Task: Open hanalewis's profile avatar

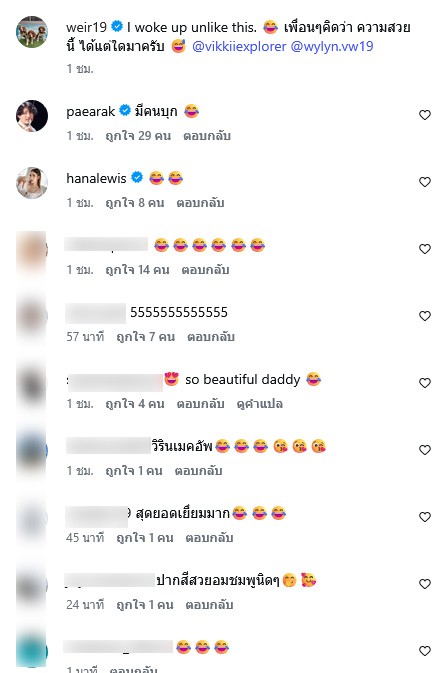Action: tap(32, 183)
